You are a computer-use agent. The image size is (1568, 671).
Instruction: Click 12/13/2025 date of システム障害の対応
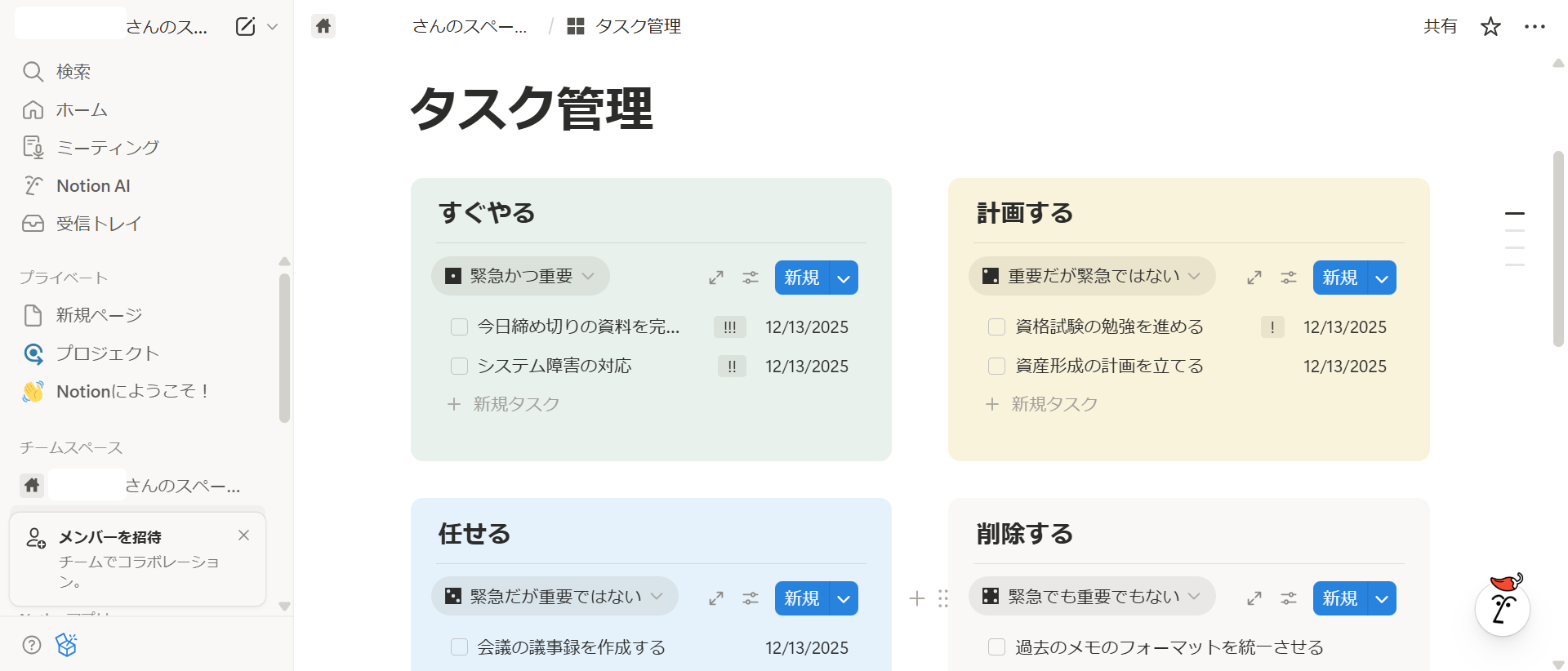[x=807, y=367]
